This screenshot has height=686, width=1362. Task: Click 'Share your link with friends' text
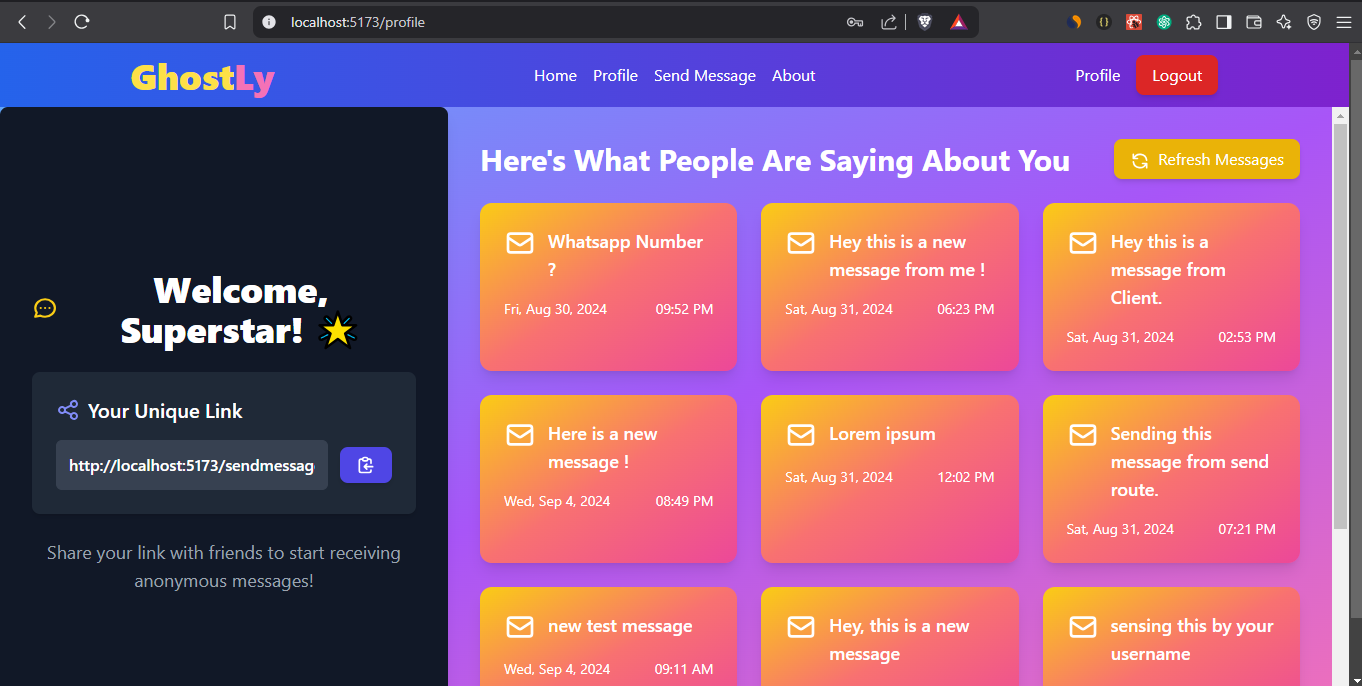[224, 567]
